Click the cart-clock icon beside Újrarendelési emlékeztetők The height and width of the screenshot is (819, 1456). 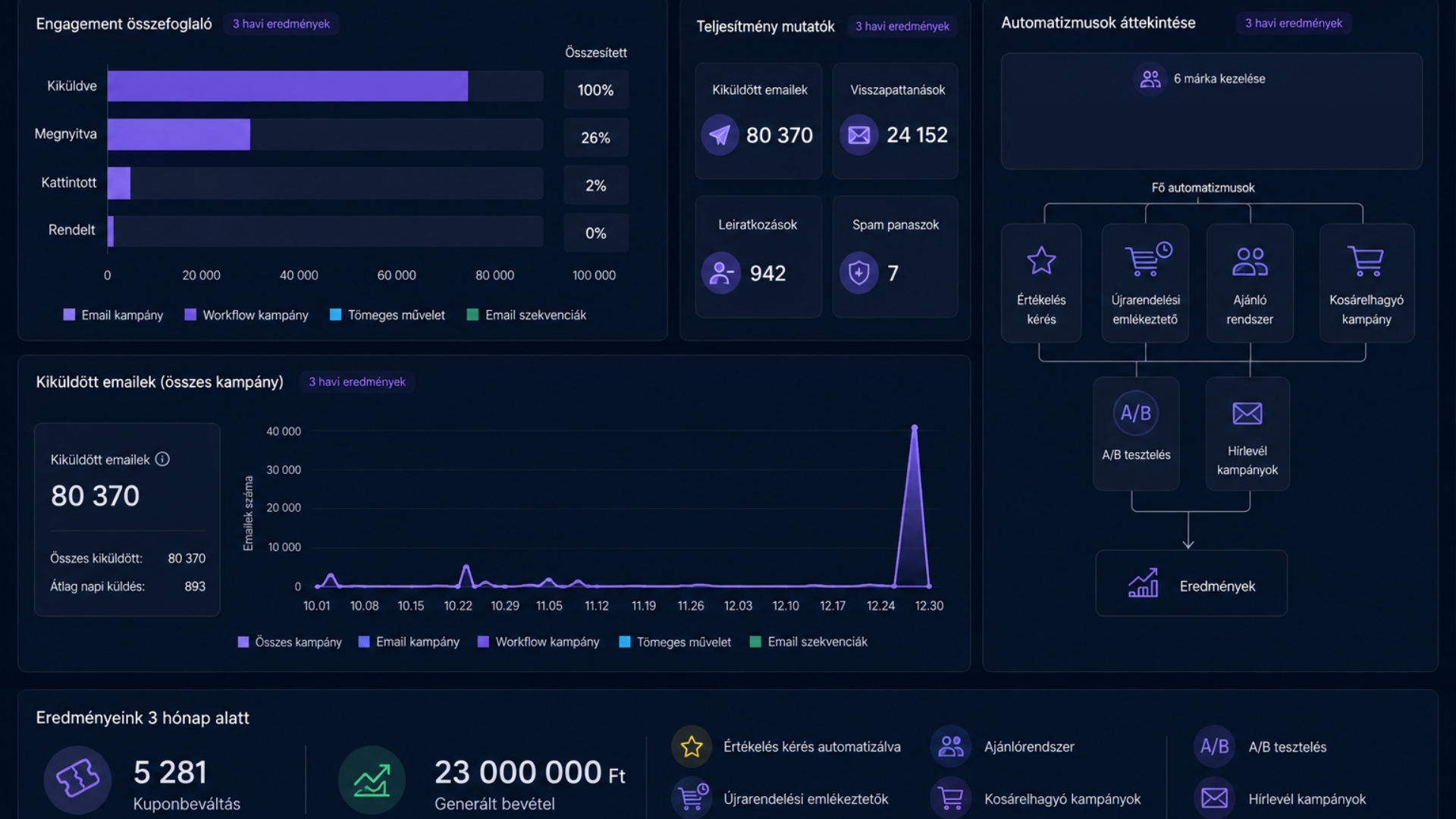pos(692,799)
